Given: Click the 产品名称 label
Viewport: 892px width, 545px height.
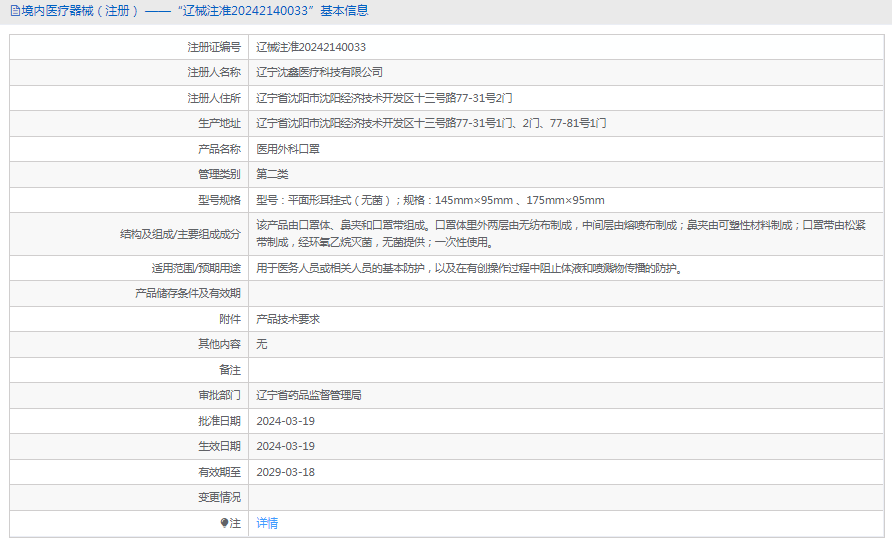Looking at the screenshot, I should [219, 149].
